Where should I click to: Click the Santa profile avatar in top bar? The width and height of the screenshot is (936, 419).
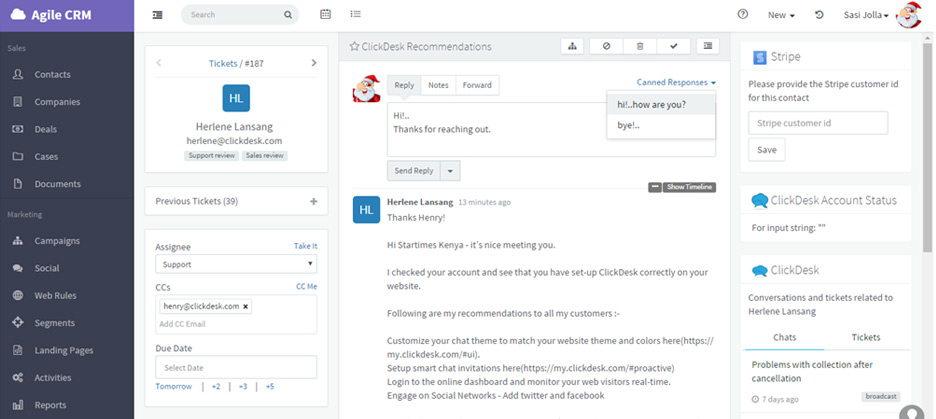point(909,15)
